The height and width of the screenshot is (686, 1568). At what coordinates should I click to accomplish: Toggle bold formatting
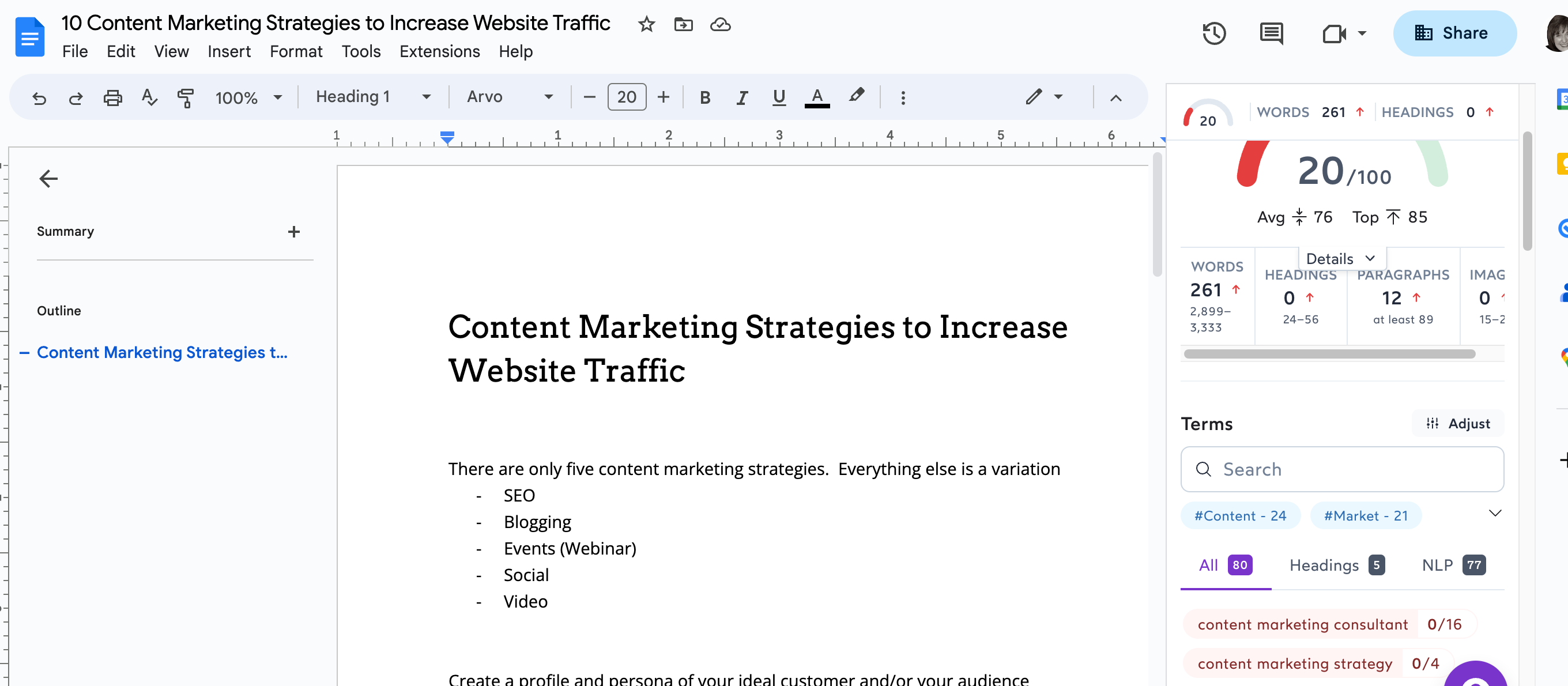705,97
